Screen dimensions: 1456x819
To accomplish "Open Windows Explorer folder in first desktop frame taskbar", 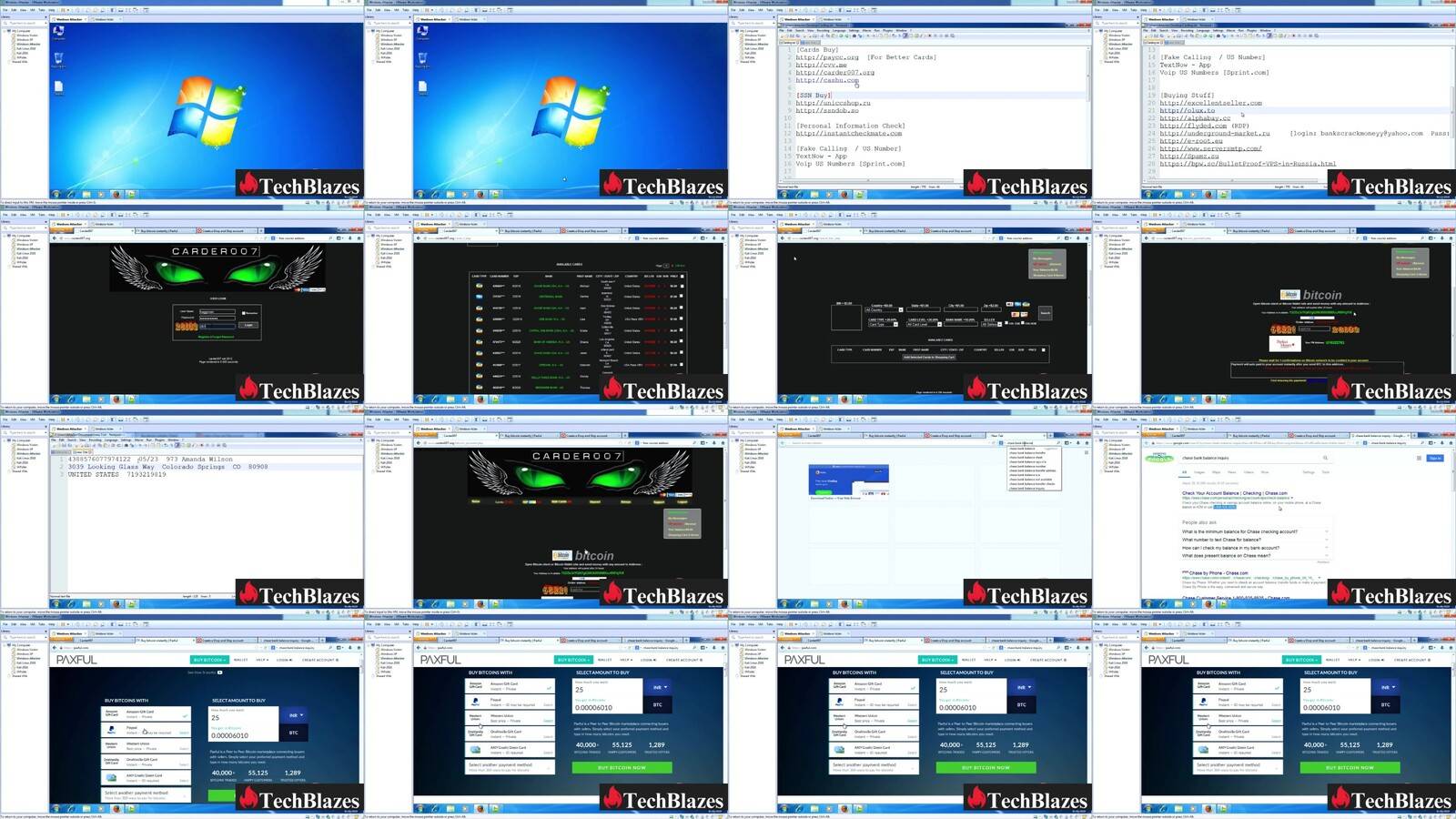I will click(x=86, y=194).
